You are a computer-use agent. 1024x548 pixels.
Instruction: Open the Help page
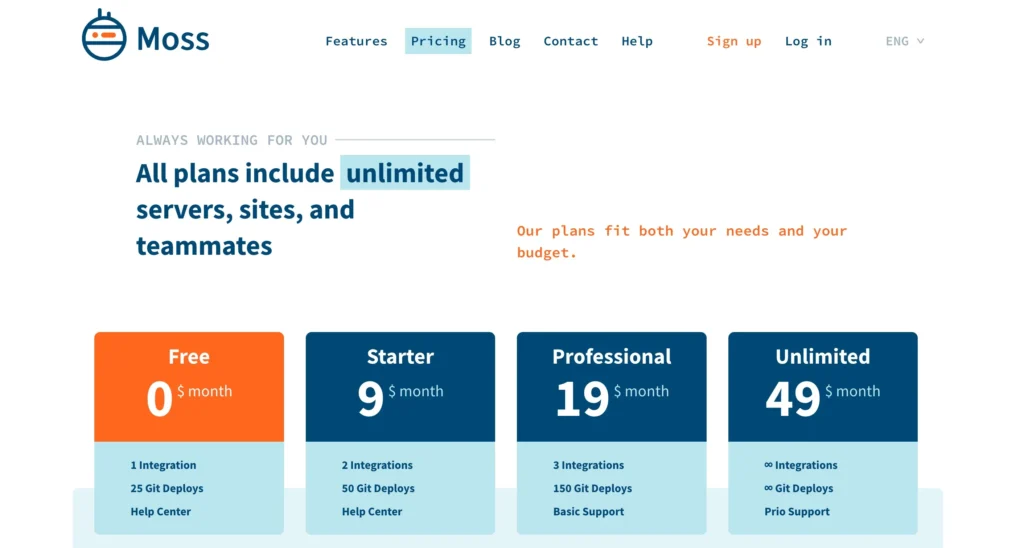636,41
